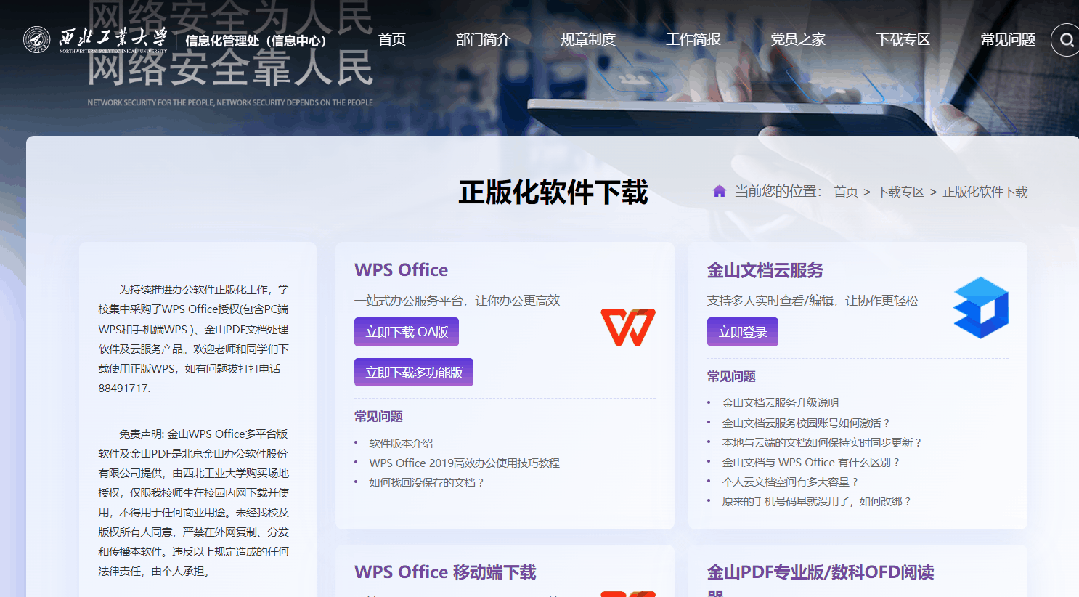This screenshot has width=1079, height=597.
Task: Open the 规章制度 navigation menu
Action: 587,40
